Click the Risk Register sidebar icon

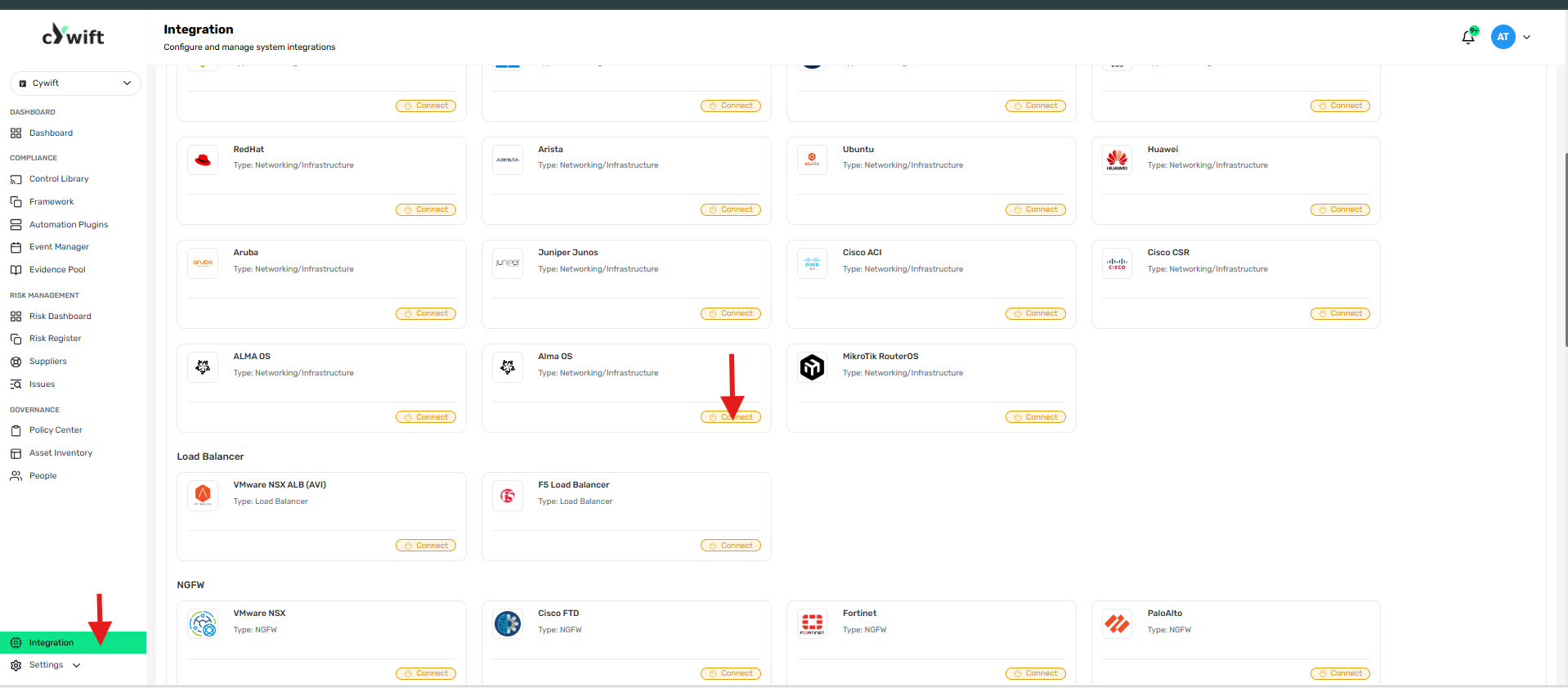(x=16, y=339)
